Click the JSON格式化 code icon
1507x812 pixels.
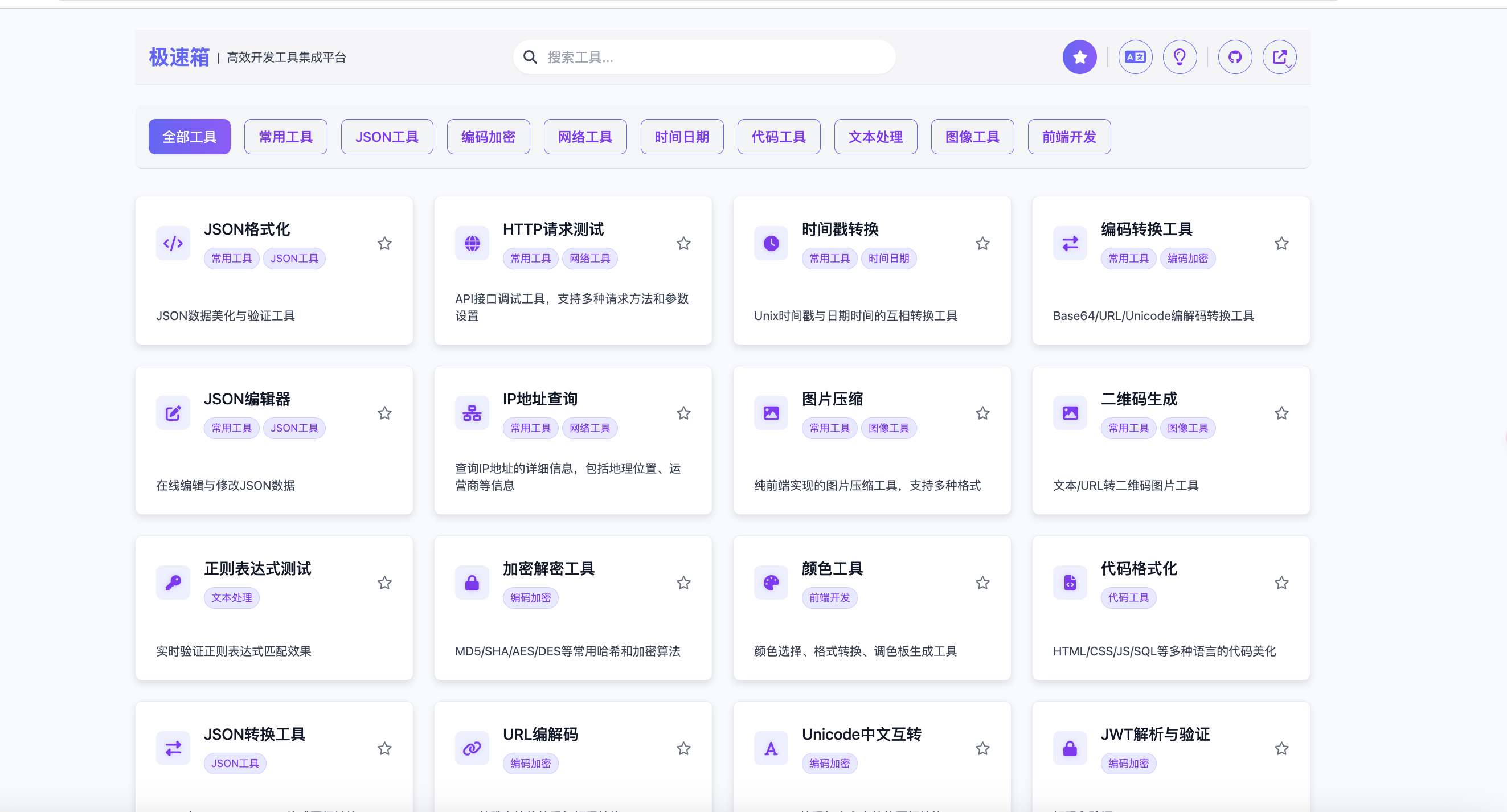pyautogui.click(x=173, y=243)
